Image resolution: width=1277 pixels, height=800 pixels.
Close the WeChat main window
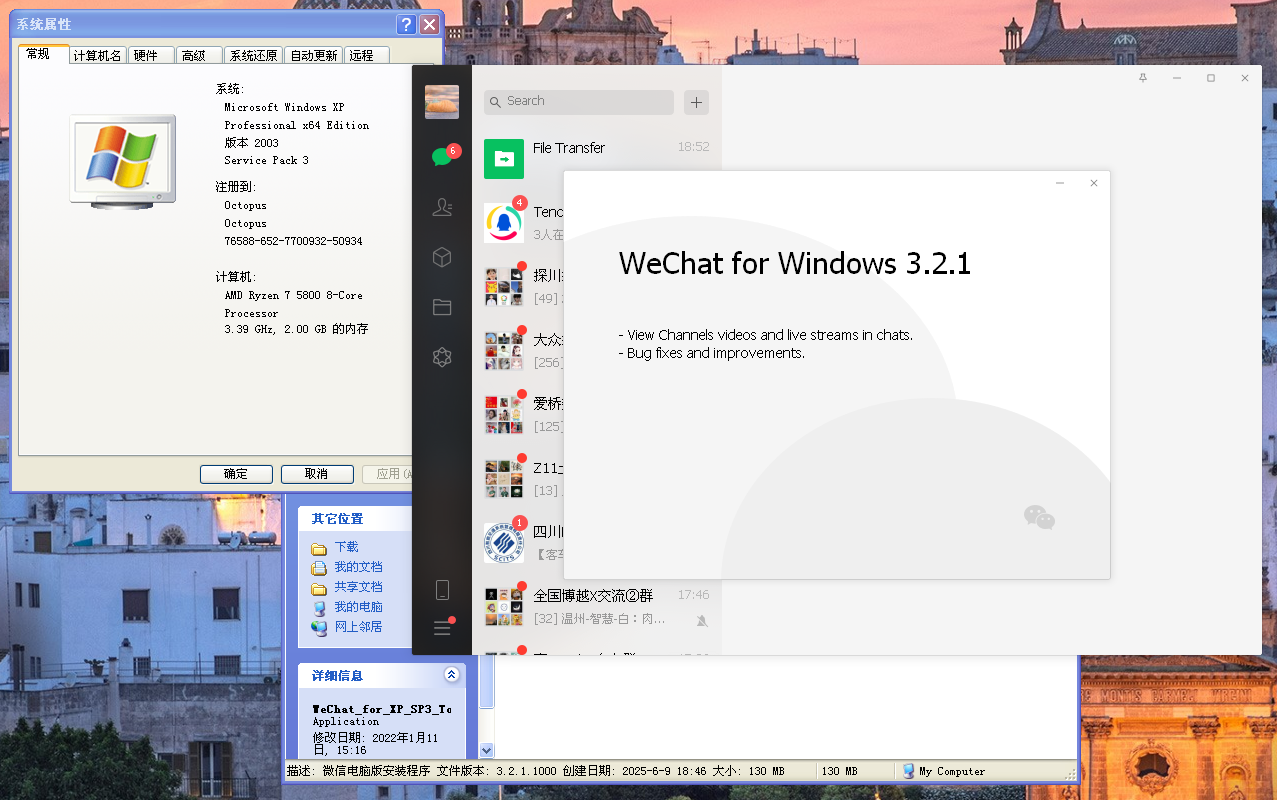1245,78
